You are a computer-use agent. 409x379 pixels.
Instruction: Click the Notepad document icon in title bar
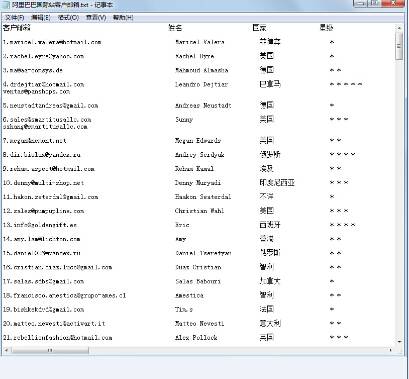click(x=6, y=5)
